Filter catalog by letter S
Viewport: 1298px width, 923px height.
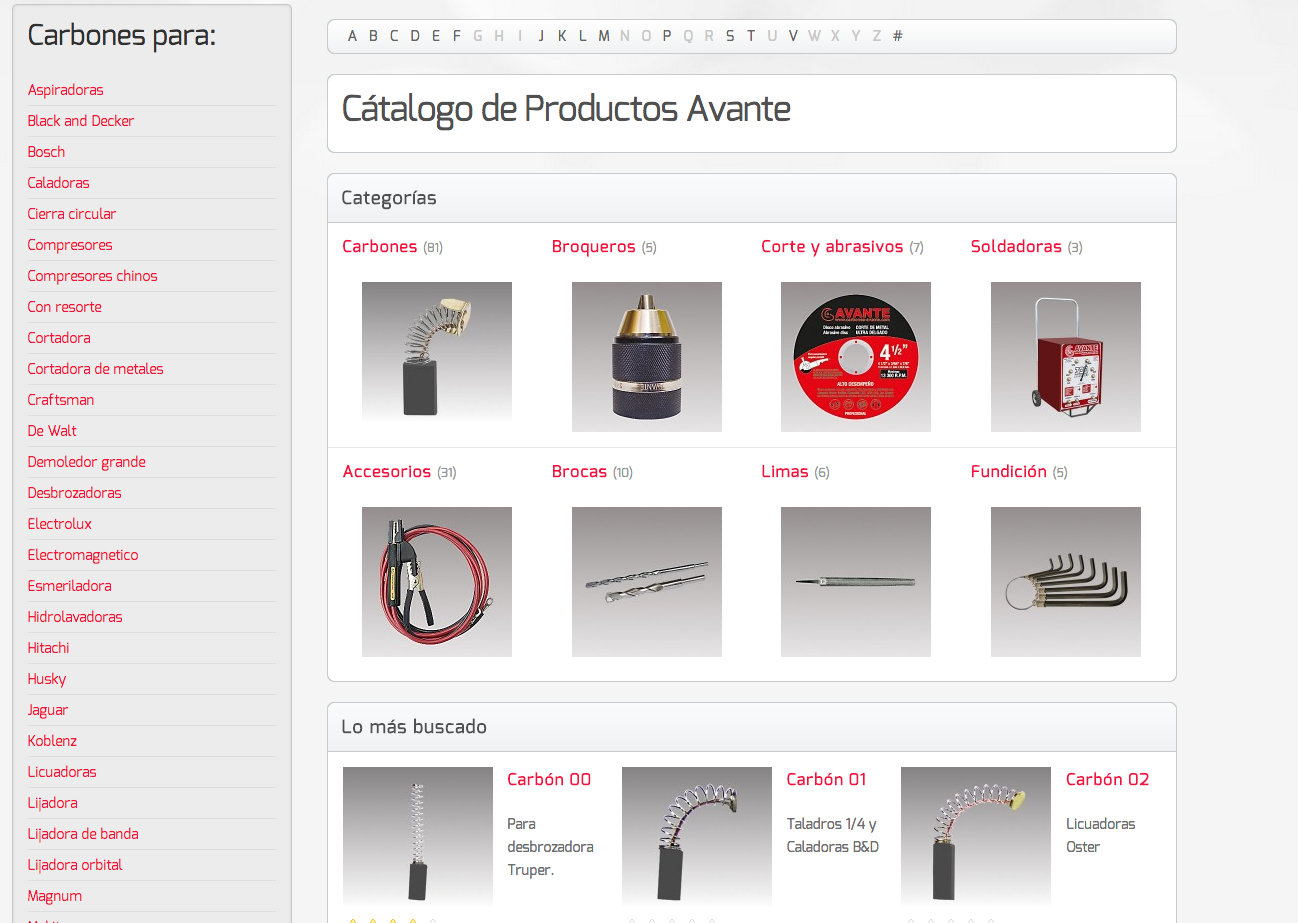730,36
